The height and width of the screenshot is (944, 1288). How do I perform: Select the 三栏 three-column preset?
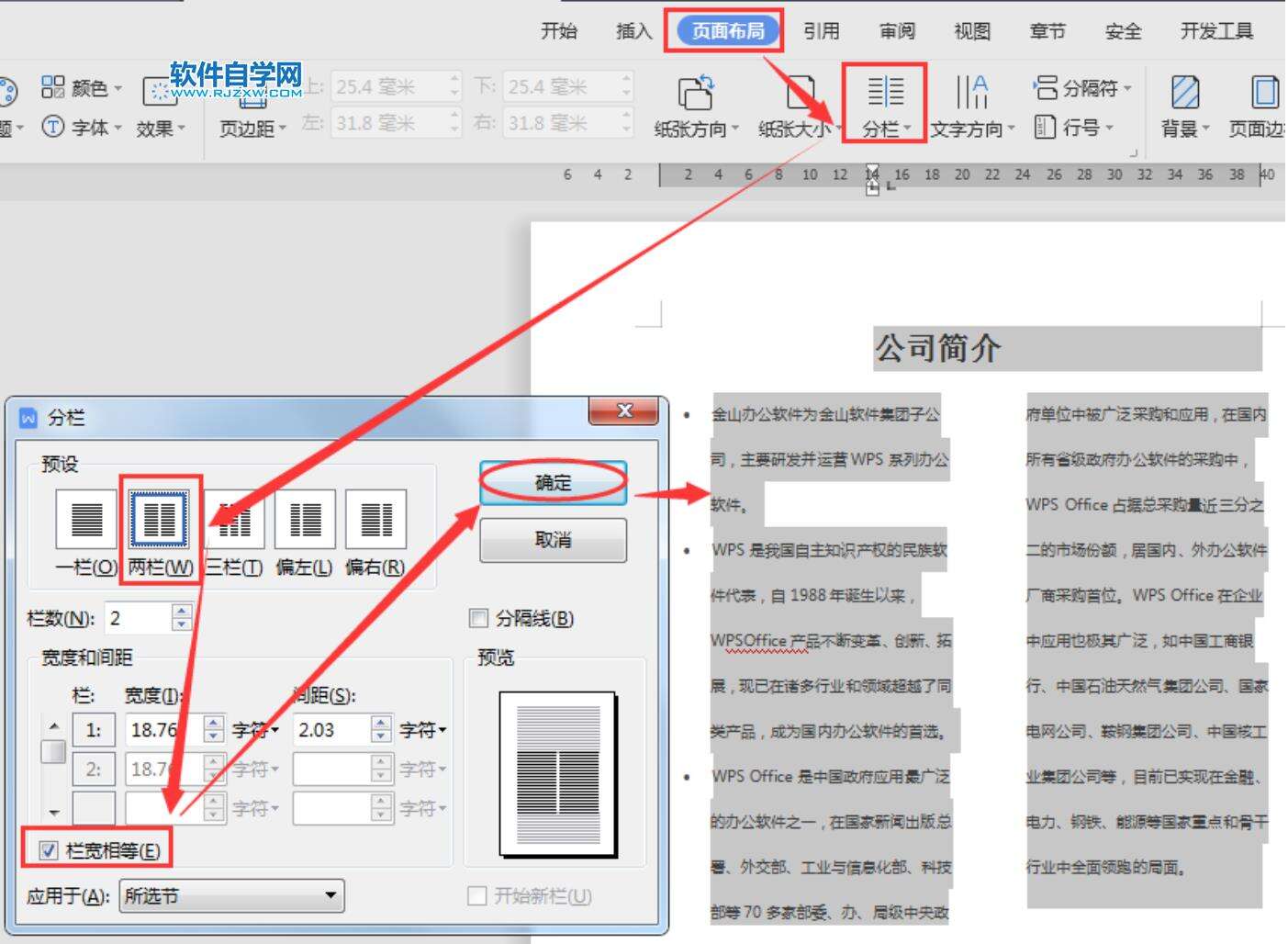point(233,532)
